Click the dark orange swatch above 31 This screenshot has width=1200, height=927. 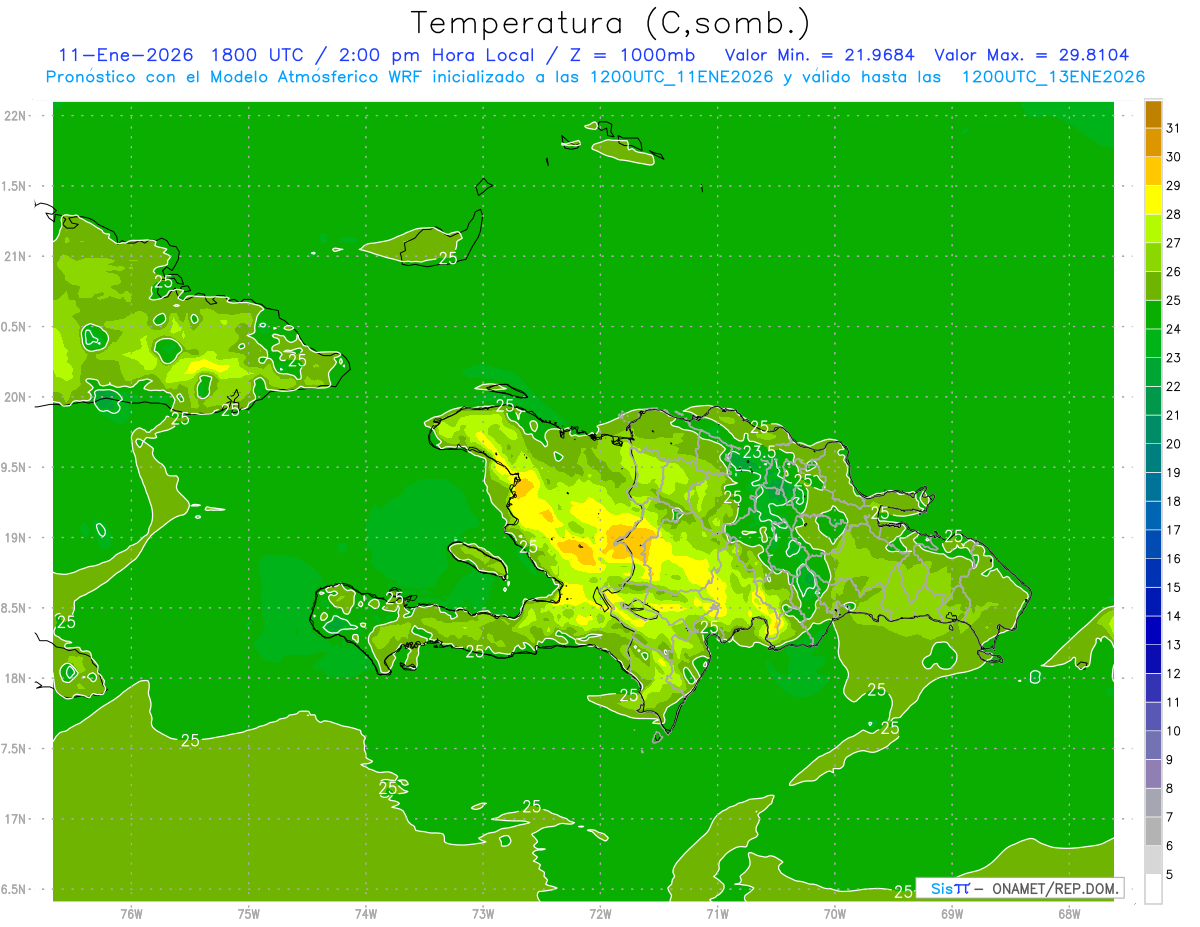pyautogui.click(x=1153, y=114)
